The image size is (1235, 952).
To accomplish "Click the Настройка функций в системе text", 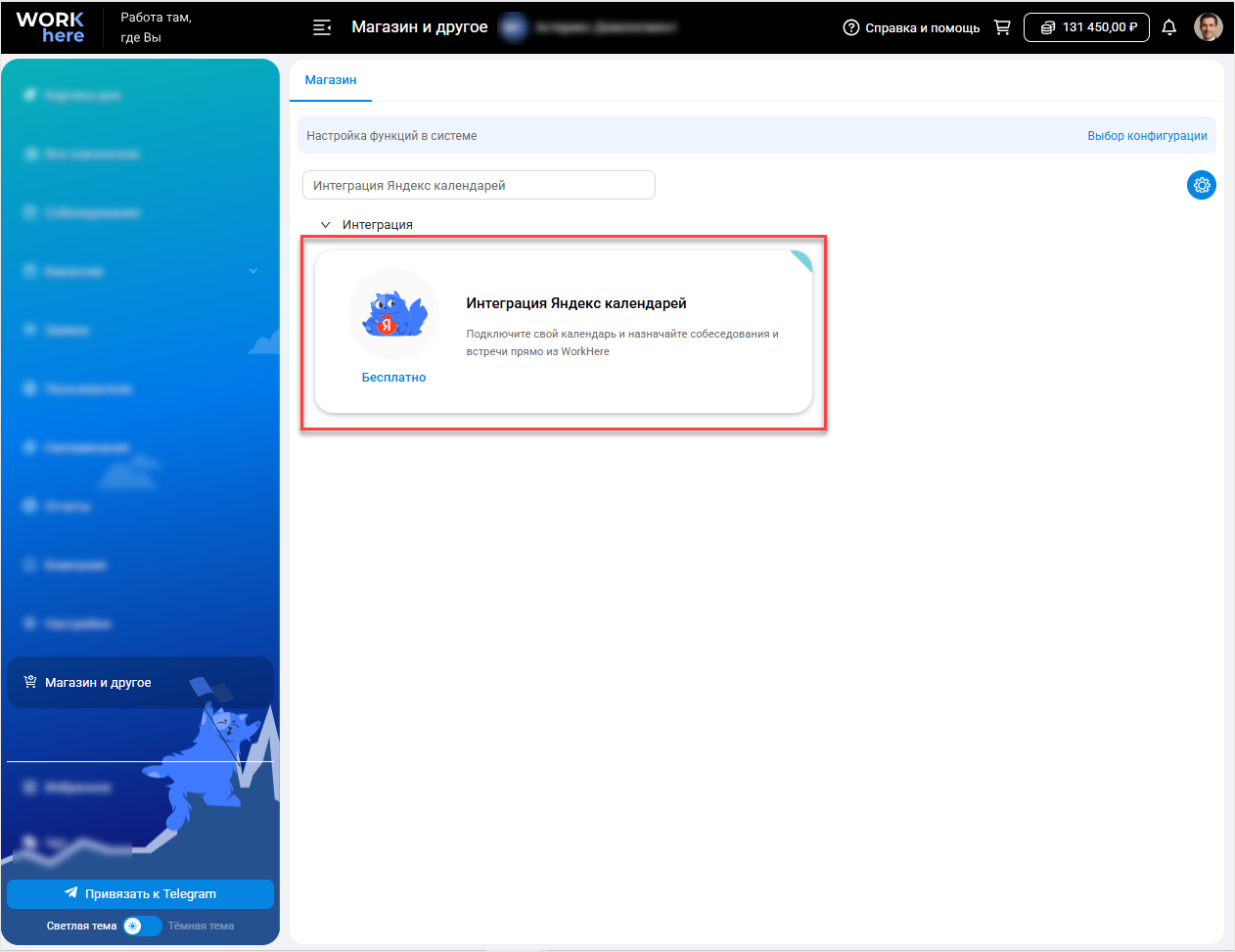I will [x=391, y=136].
